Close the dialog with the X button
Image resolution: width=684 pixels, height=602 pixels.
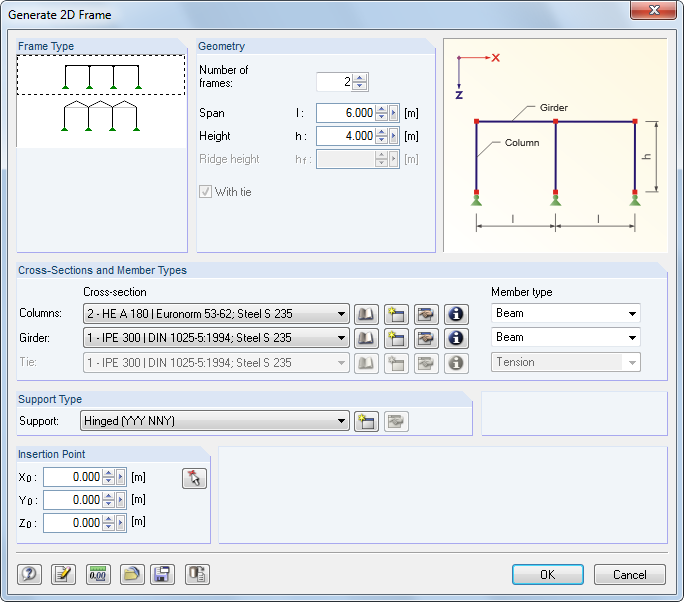653,10
